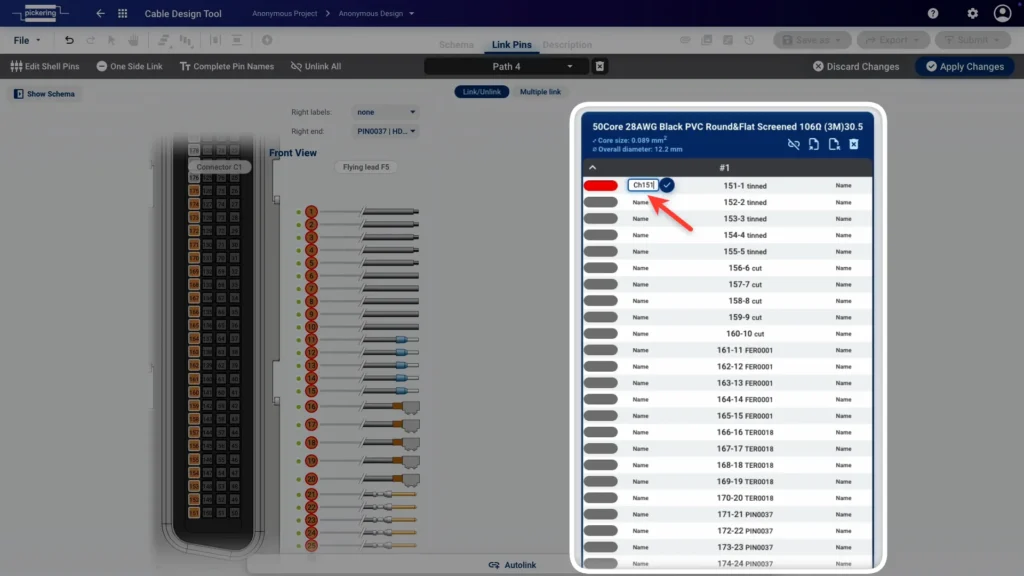1024x576 pixels.
Task: Click Discard Changes
Action: (x=856, y=66)
